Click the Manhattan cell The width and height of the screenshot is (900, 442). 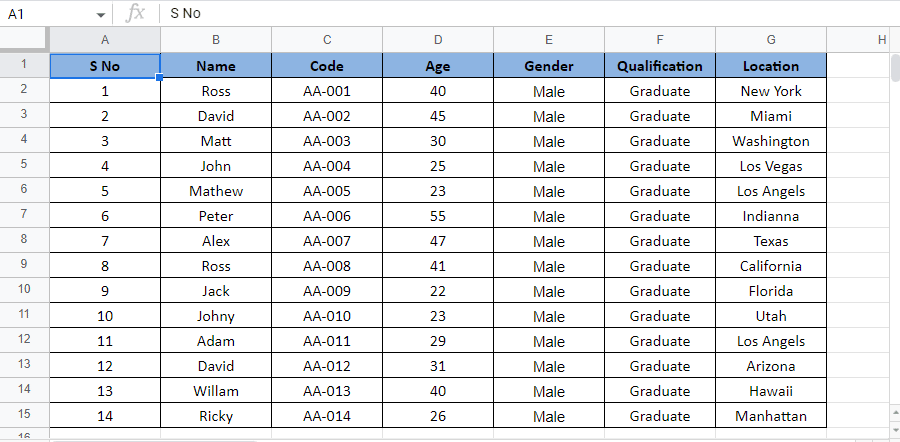pyautogui.click(x=771, y=416)
